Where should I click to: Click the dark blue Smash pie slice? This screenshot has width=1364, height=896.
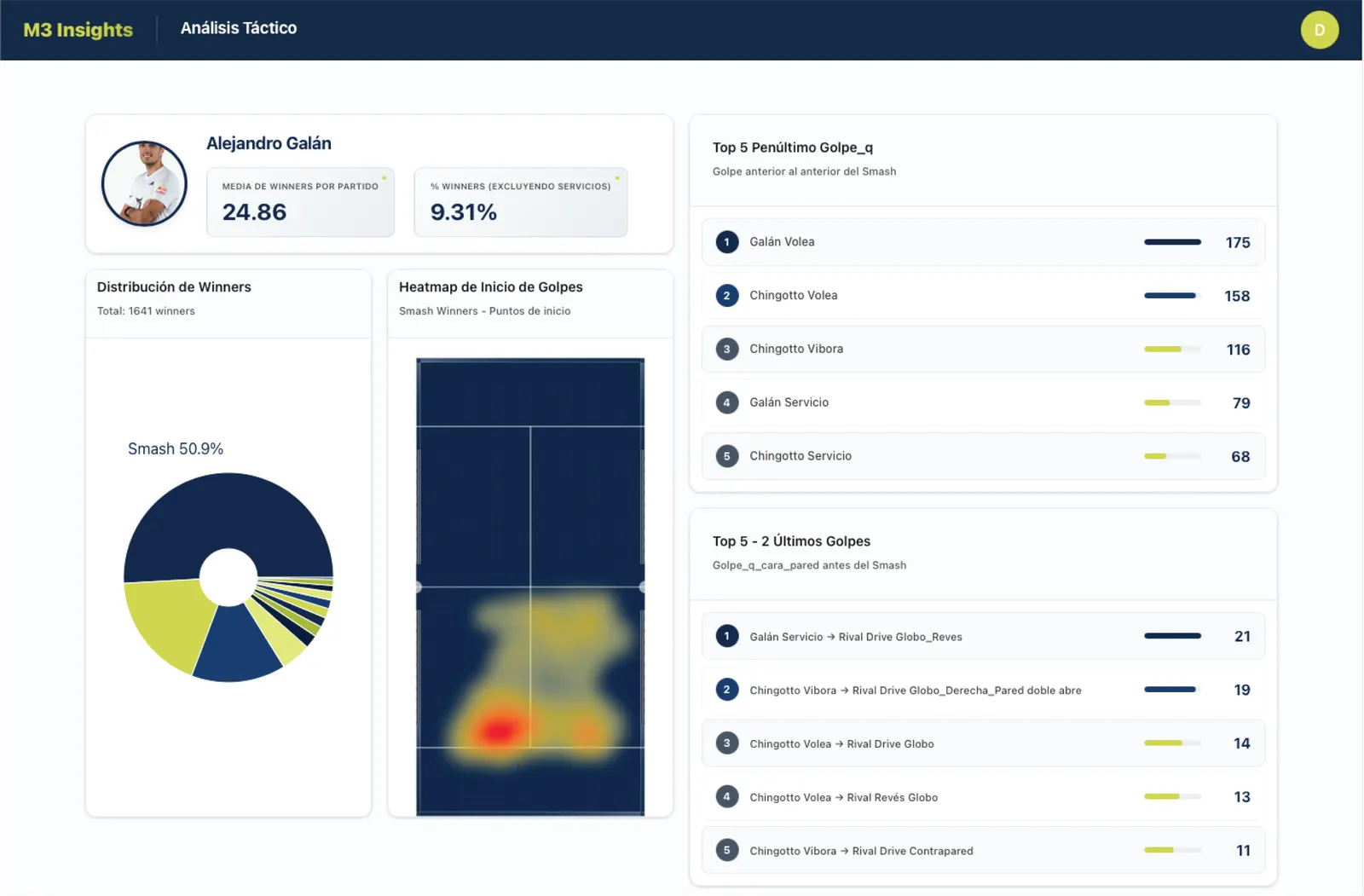tap(228, 516)
